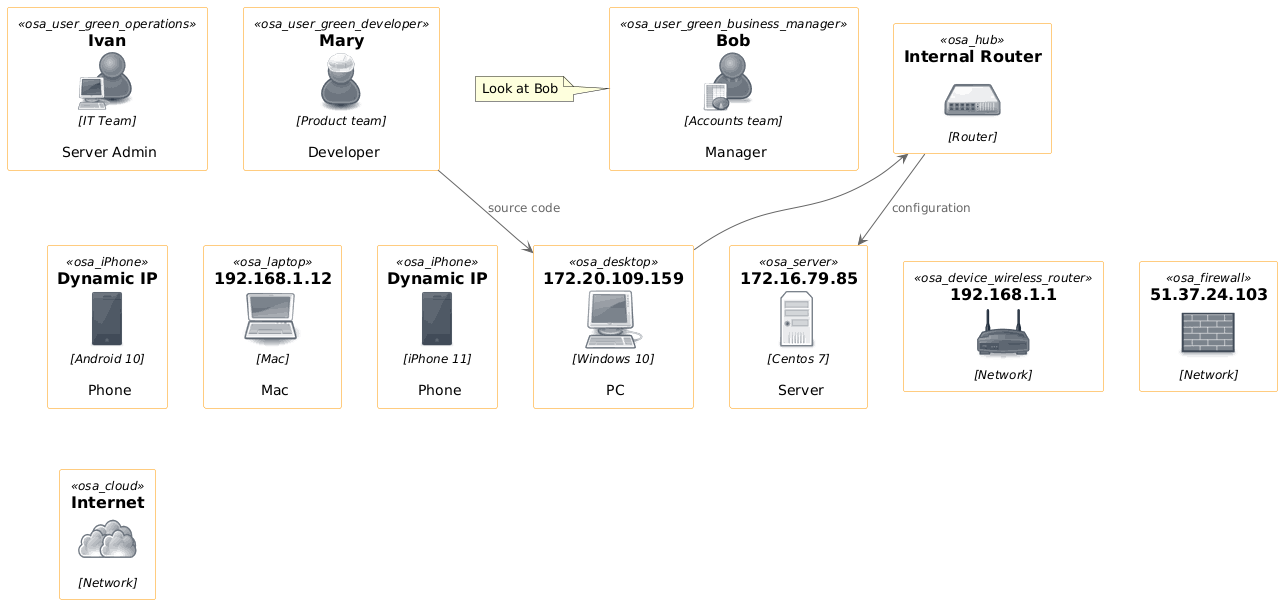Select the Internet cloud icon
Image resolution: width=1282 pixels, height=604 pixels.
tap(107, 540)
